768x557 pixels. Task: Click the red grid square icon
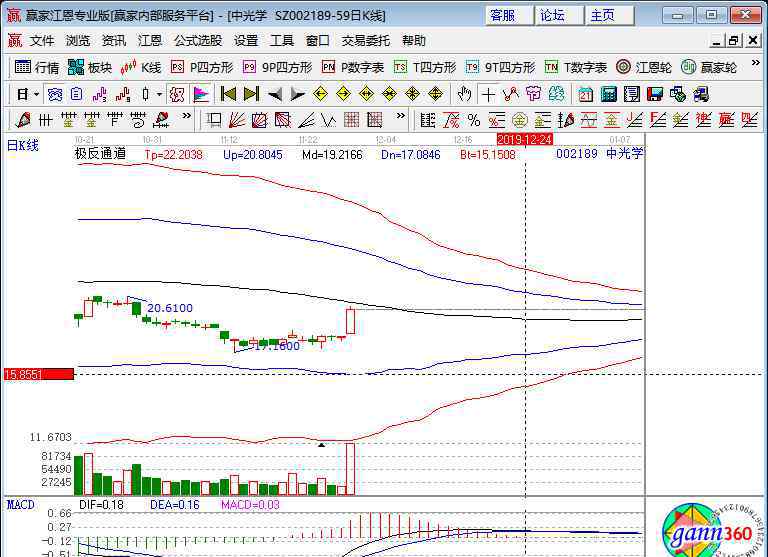(351, 120)
